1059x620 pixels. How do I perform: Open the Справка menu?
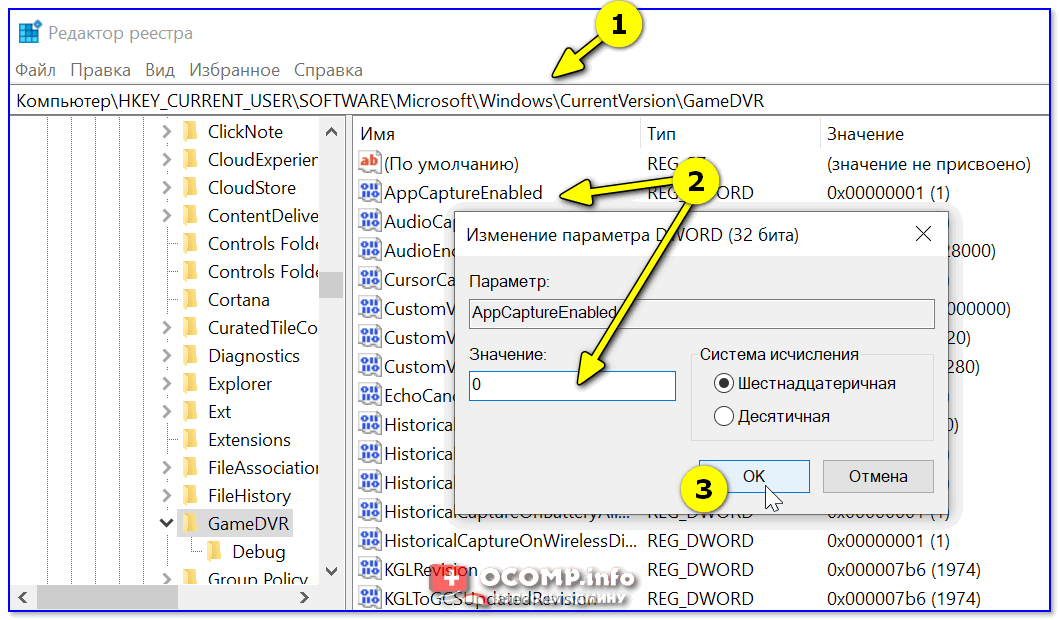pyautogui.click(x=328, y=70)
